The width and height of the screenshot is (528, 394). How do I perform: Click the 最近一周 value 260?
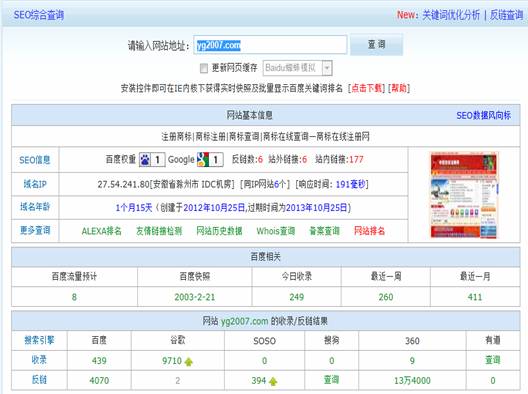pyautogui.click(x=386, y=297)
